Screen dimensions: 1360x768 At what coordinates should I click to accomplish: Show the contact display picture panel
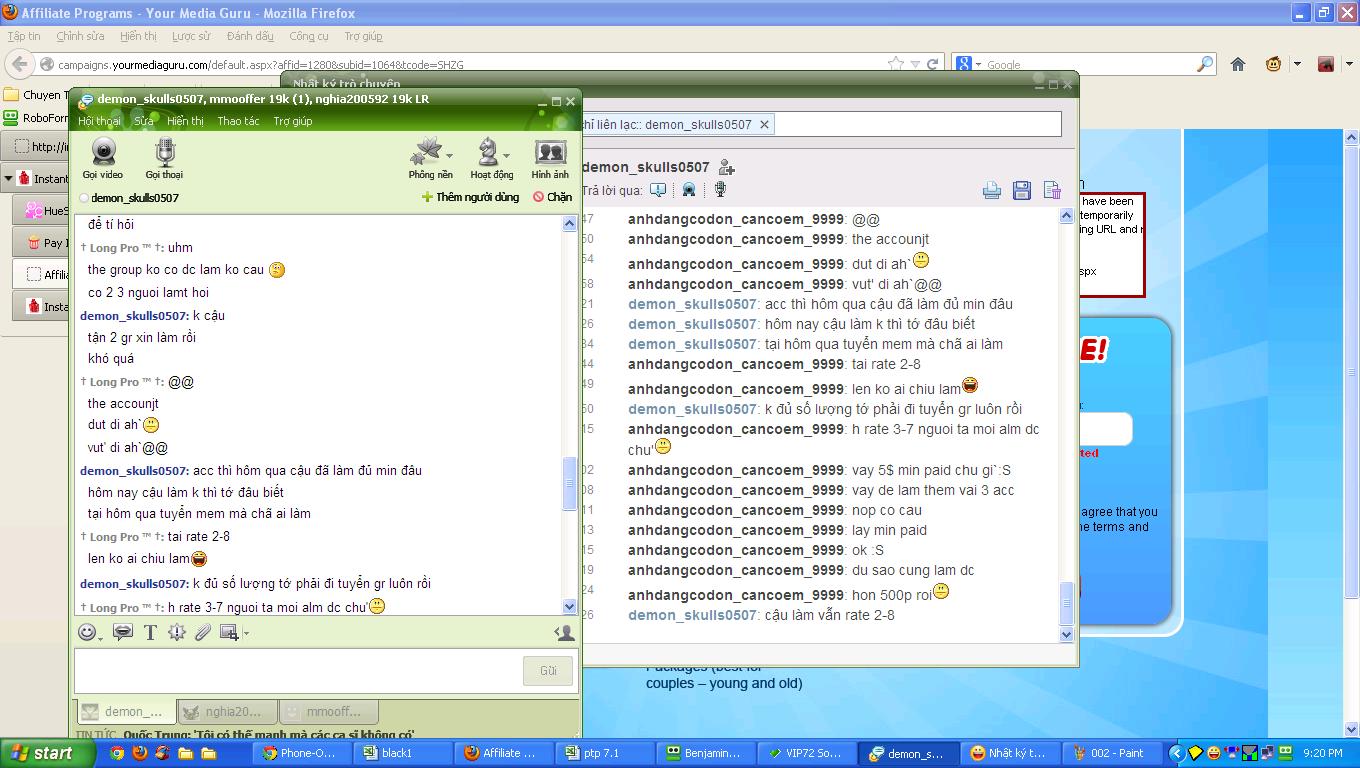click(x=564, y=632)
